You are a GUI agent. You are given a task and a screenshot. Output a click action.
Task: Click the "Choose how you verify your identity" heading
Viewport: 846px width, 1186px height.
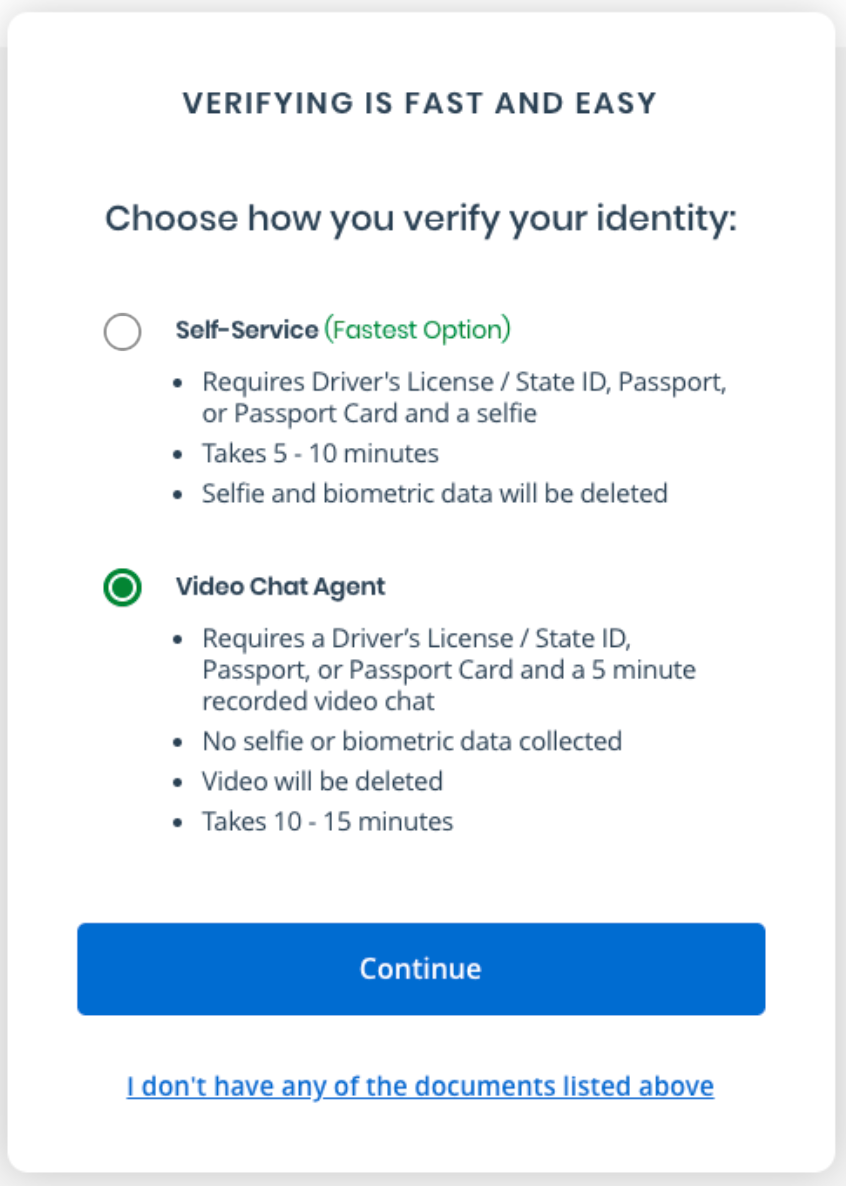[420, 219]
